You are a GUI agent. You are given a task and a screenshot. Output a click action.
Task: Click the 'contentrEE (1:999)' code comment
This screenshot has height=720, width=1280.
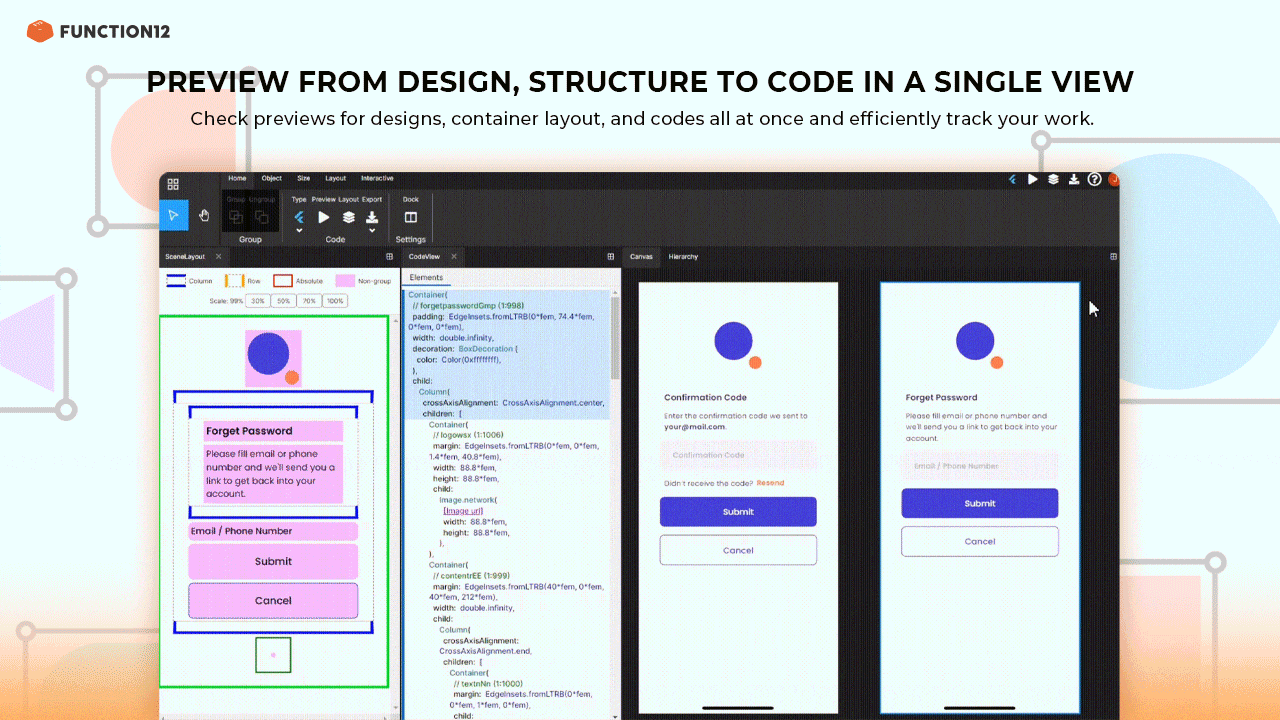pyautogui.click(x=472, y=576)
